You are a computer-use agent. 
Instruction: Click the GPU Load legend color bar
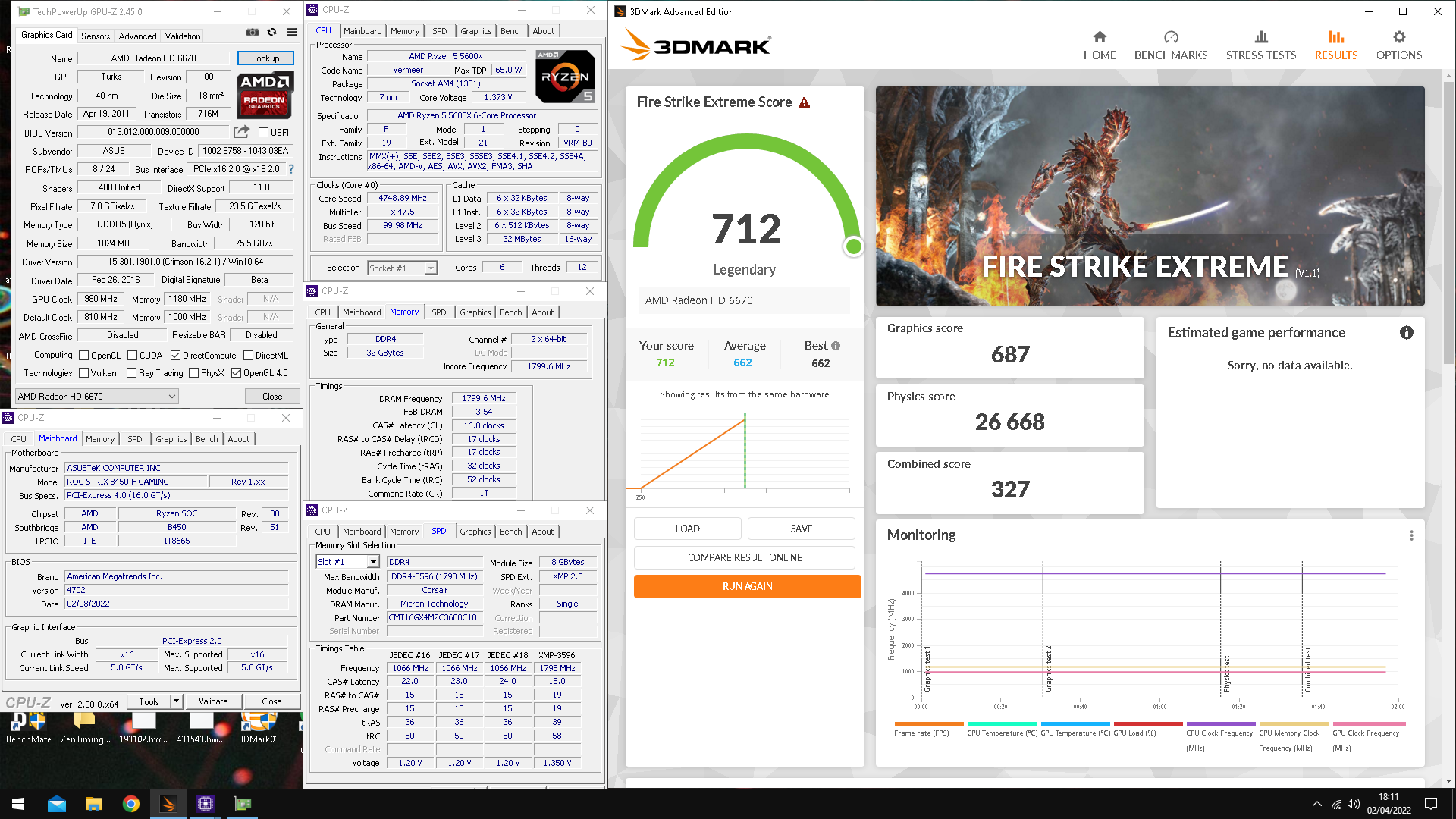coord(1147,723)
